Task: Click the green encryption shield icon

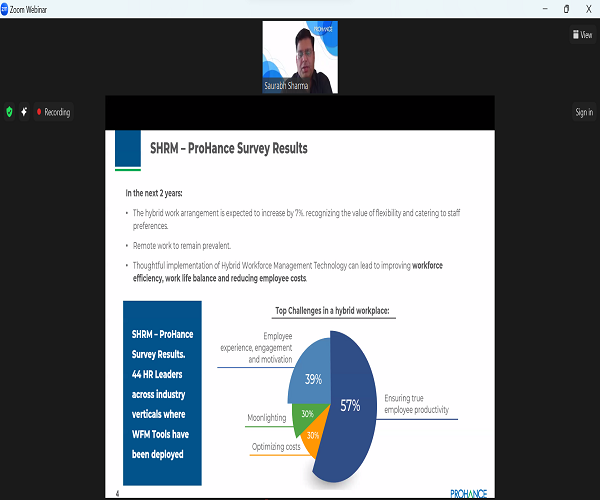Action: click(9, 112)
